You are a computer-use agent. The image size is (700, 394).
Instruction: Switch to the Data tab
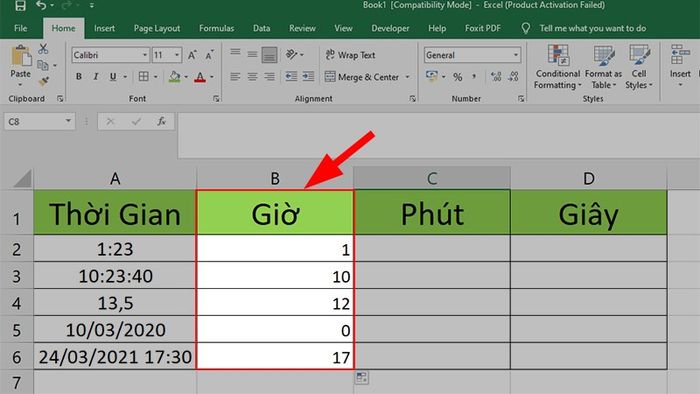pos(262,28)
